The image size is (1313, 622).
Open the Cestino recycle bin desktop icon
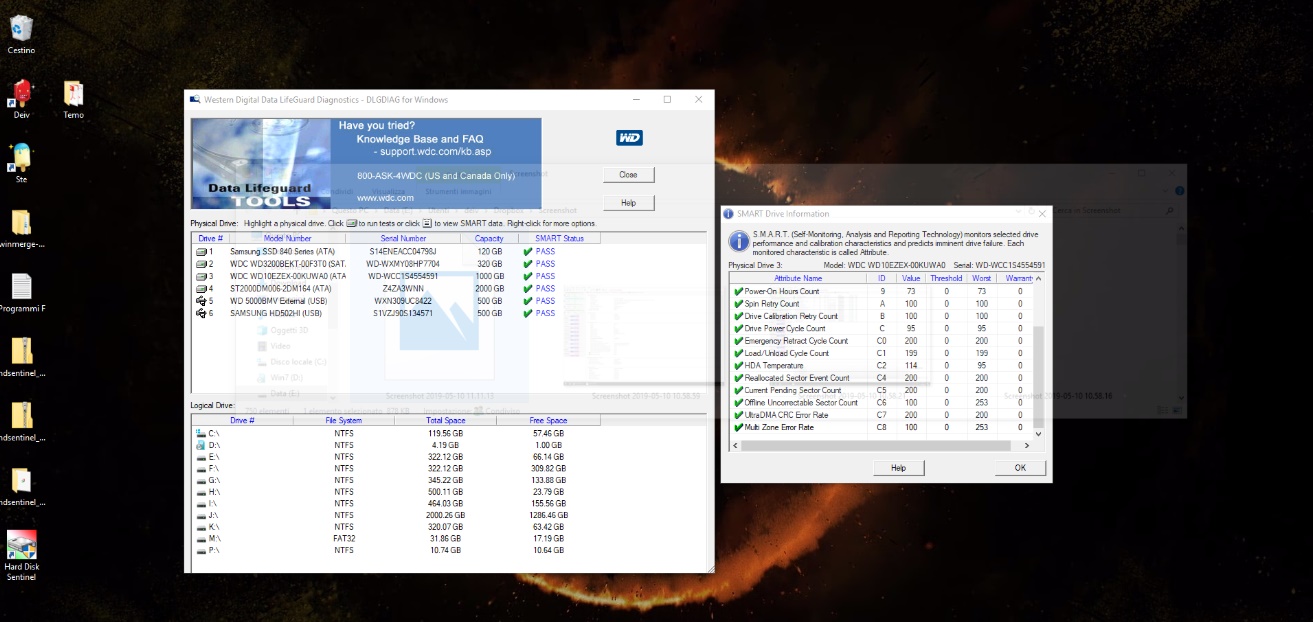pos(21,27)
